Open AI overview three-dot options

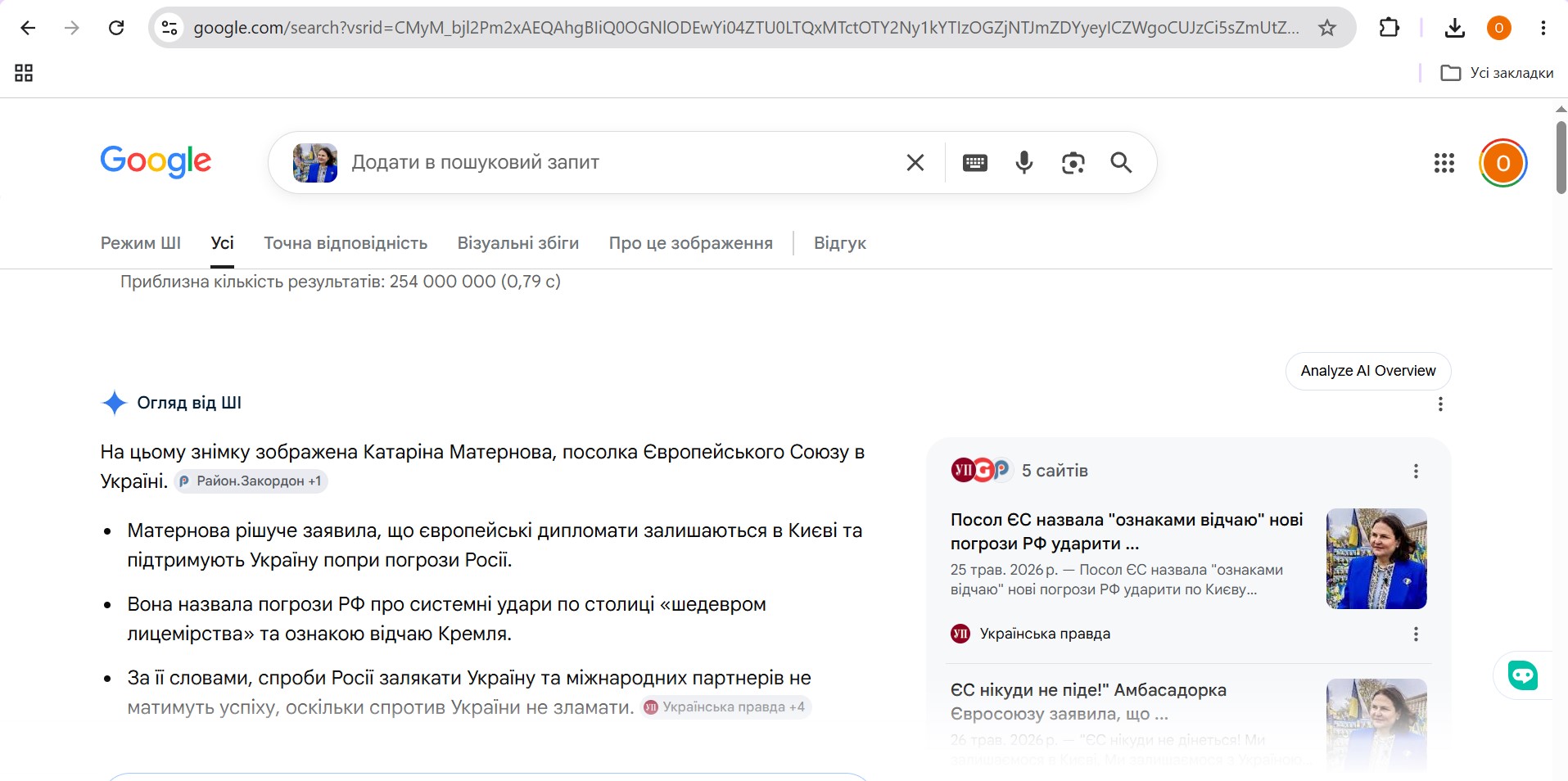[1440, 404]
